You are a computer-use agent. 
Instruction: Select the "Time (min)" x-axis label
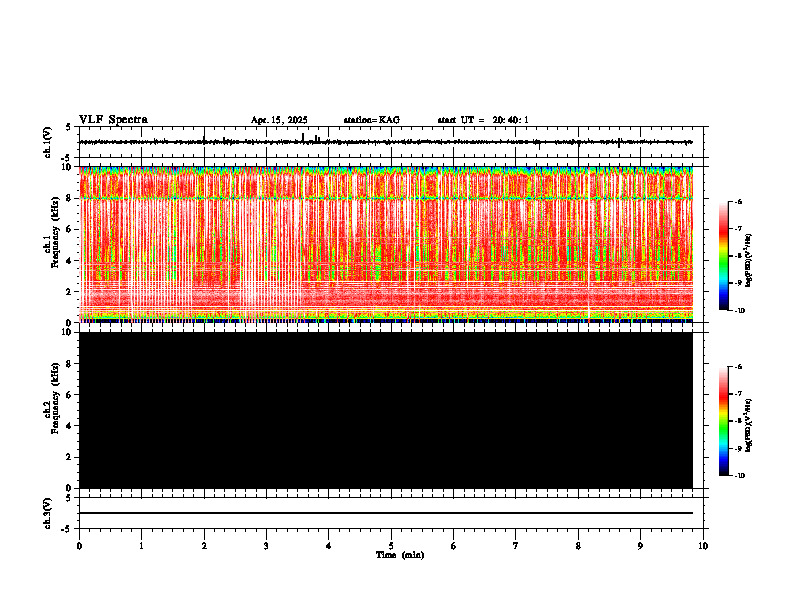(400, 555)
